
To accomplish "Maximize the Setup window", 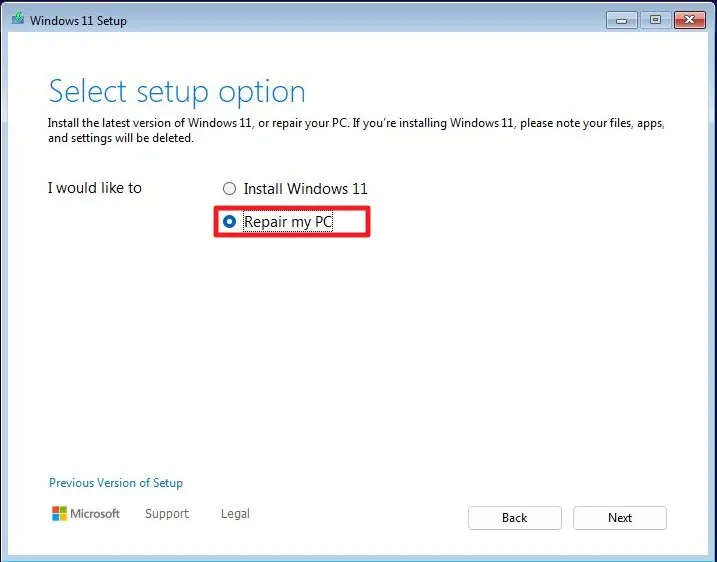I will coord(656,19).
